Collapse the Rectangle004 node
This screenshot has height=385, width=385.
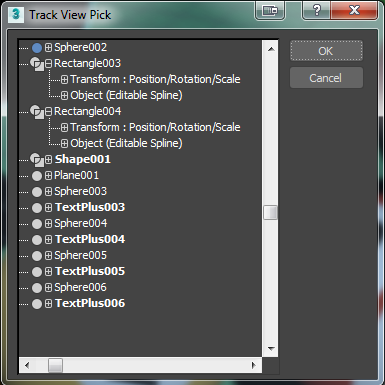48,111
